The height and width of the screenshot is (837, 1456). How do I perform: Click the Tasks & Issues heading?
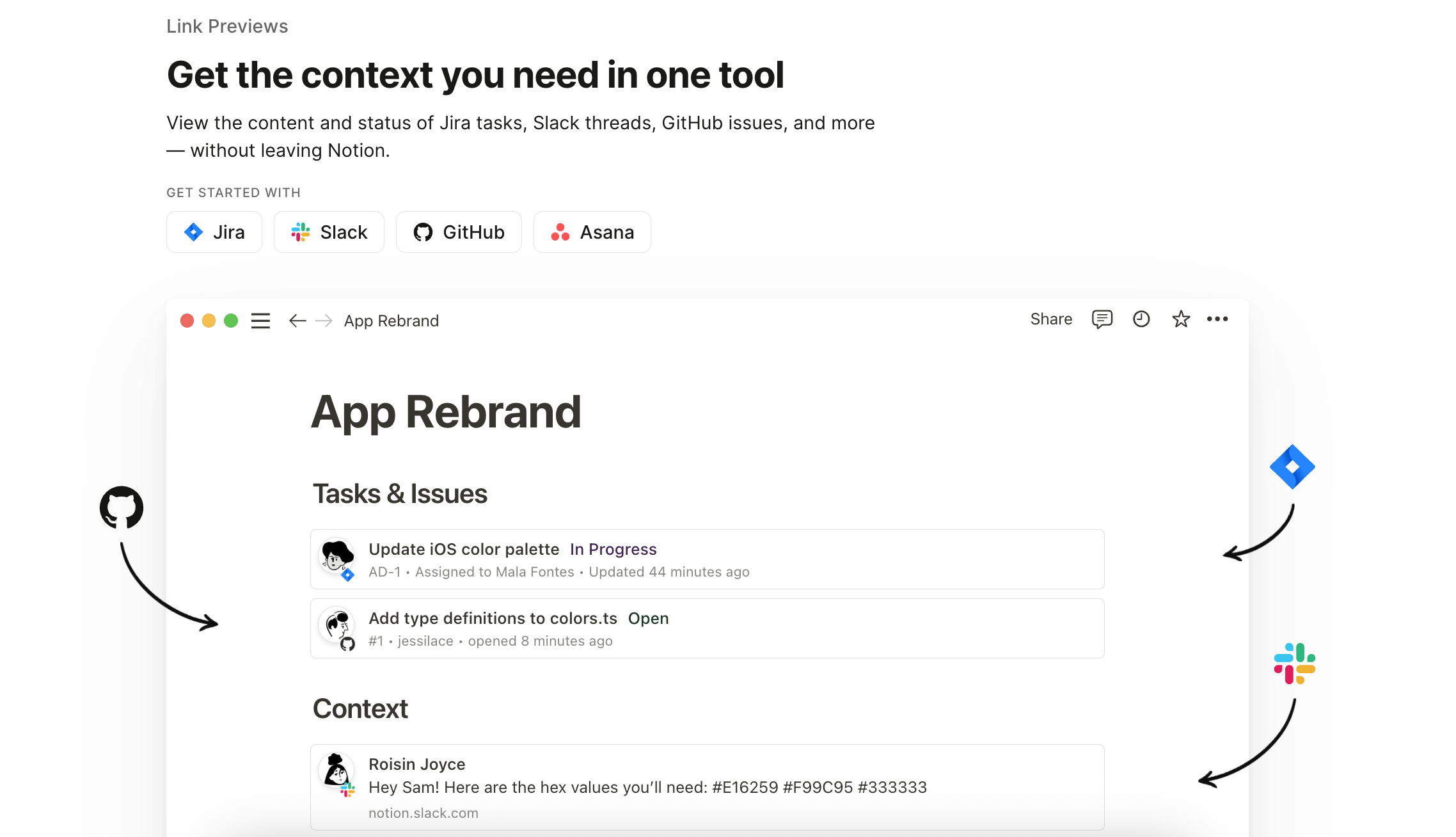400,494
